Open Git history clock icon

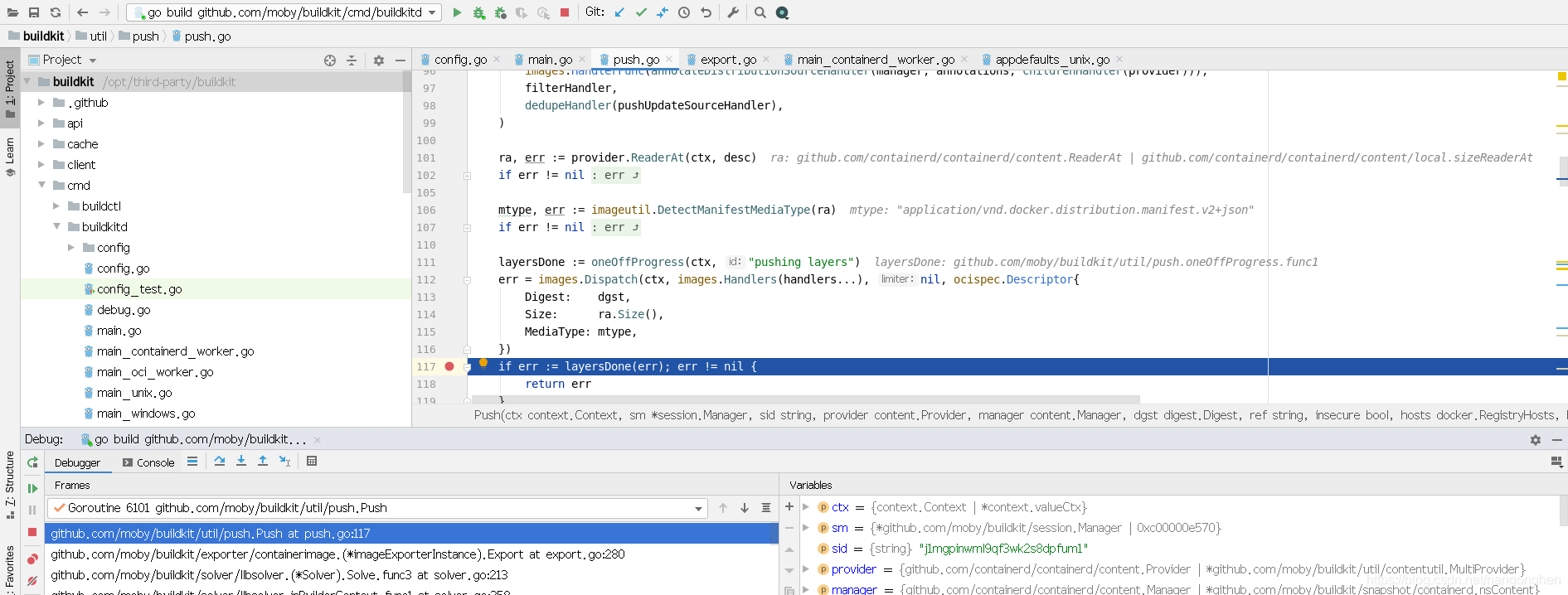684,12
